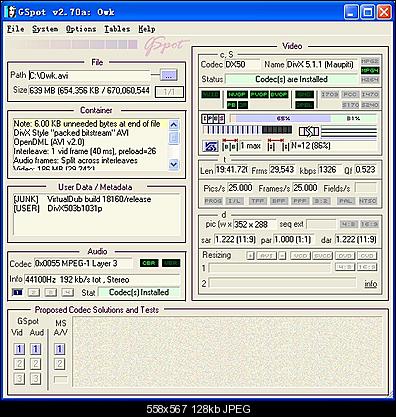Click GSpot Vid solution button 3
The width and height of the screenshot is (396, 417).
click(19, 378)
